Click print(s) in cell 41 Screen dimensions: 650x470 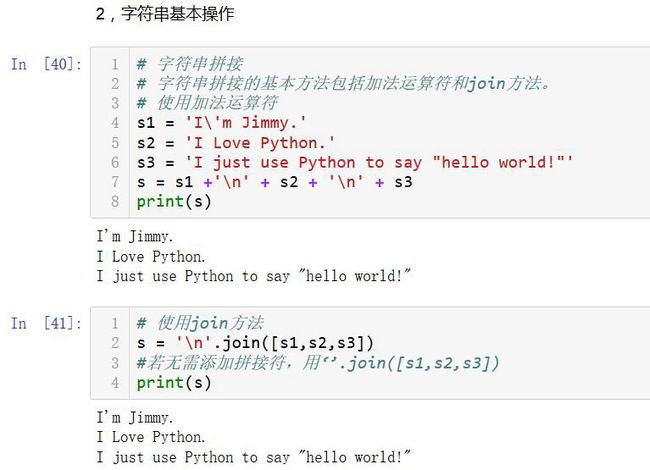click(174, 383)
